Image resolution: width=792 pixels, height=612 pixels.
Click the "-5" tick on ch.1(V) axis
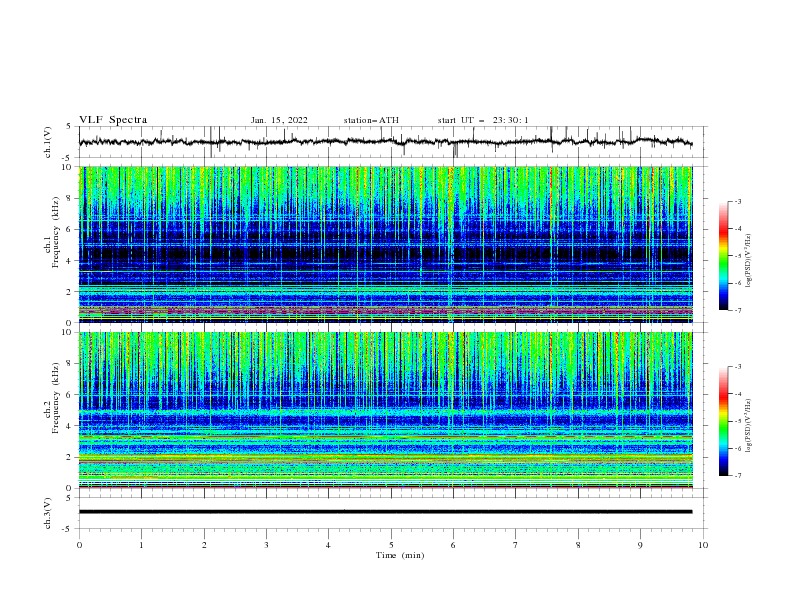pos(68,158)
